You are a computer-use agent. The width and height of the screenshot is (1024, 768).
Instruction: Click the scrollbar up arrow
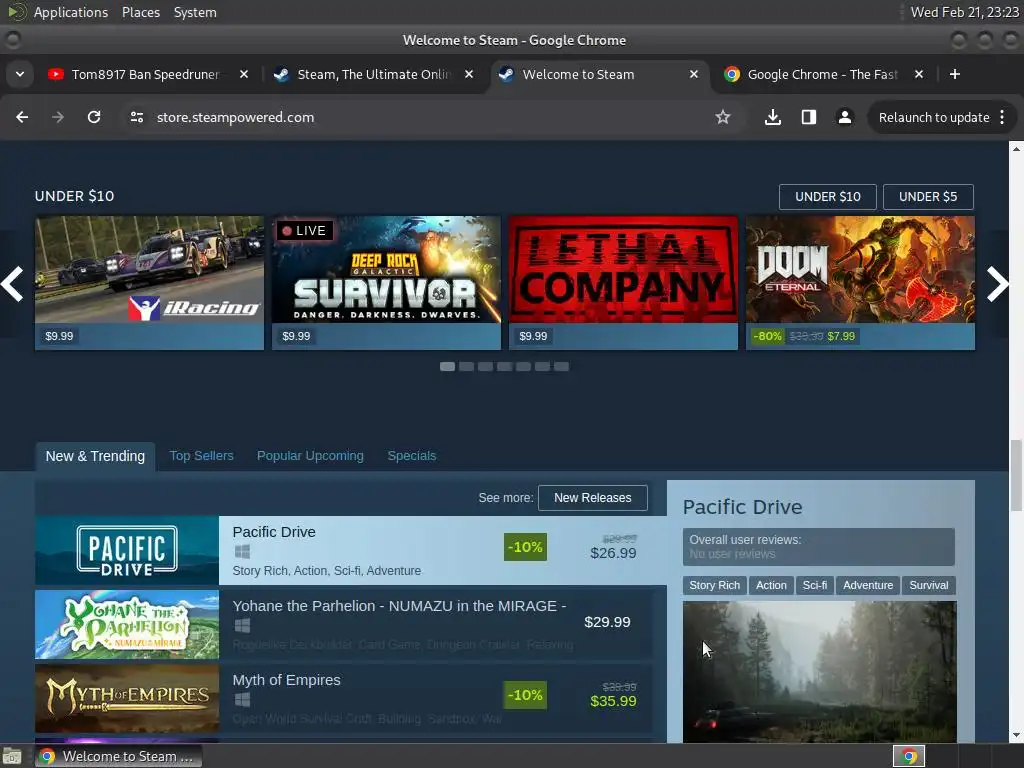tap(1016, 149)
